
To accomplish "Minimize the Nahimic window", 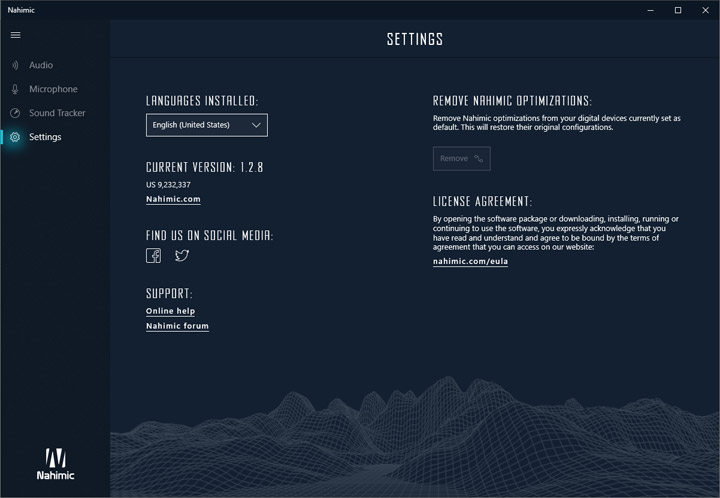I will pyautogui.click(x=650, y=10).
